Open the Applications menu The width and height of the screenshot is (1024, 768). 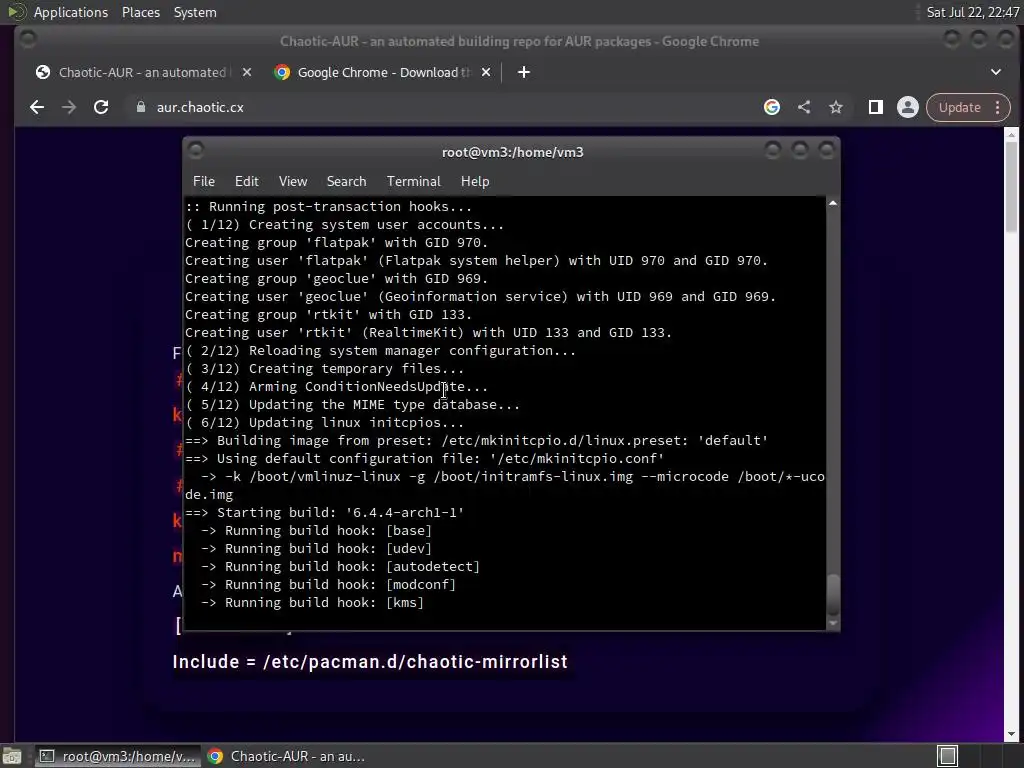click(x=71, y=12)
